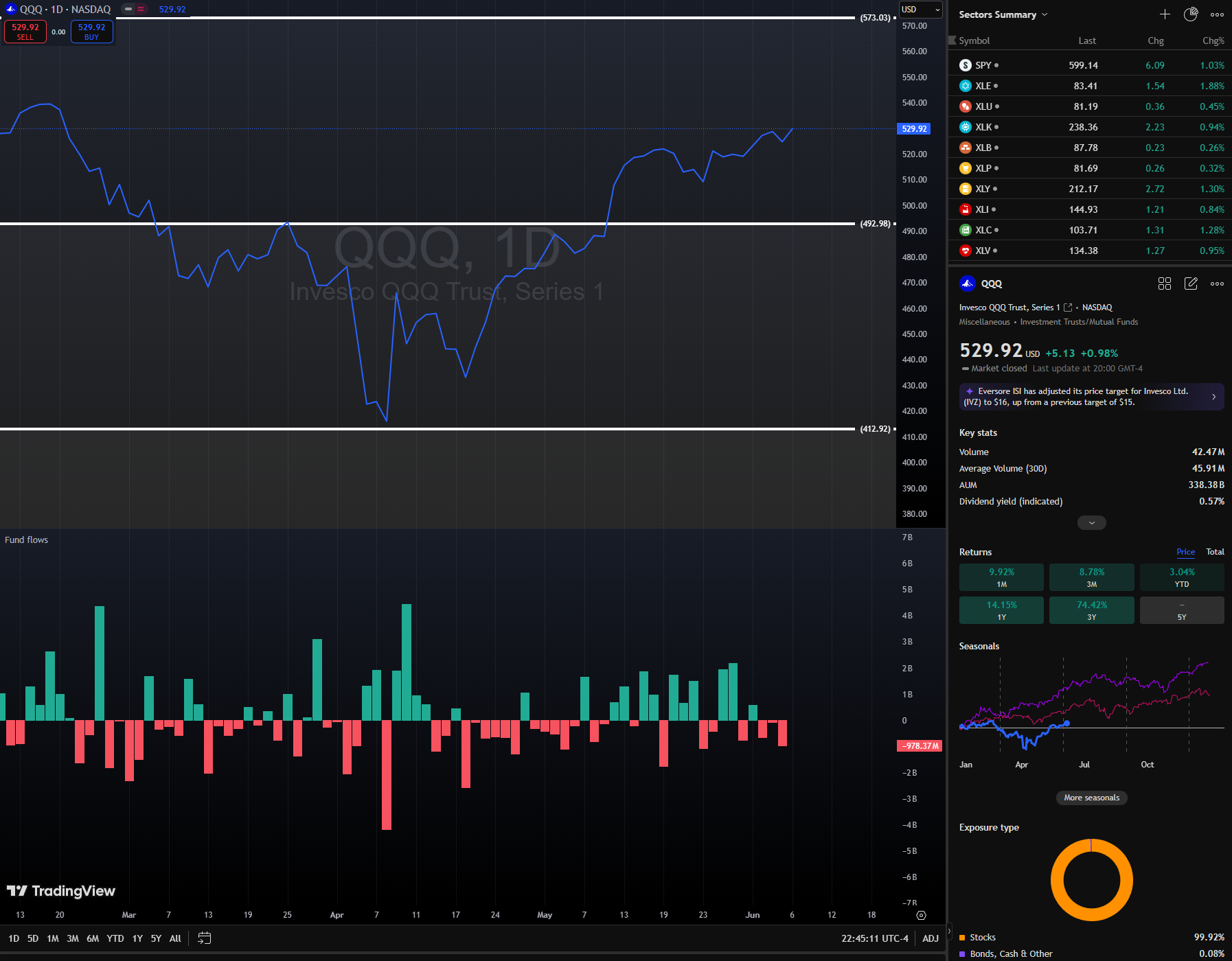Set chart range to 3M
The height and width of the screenshot is (961, 1232).
pyautogui.click(x=73, y=938)
